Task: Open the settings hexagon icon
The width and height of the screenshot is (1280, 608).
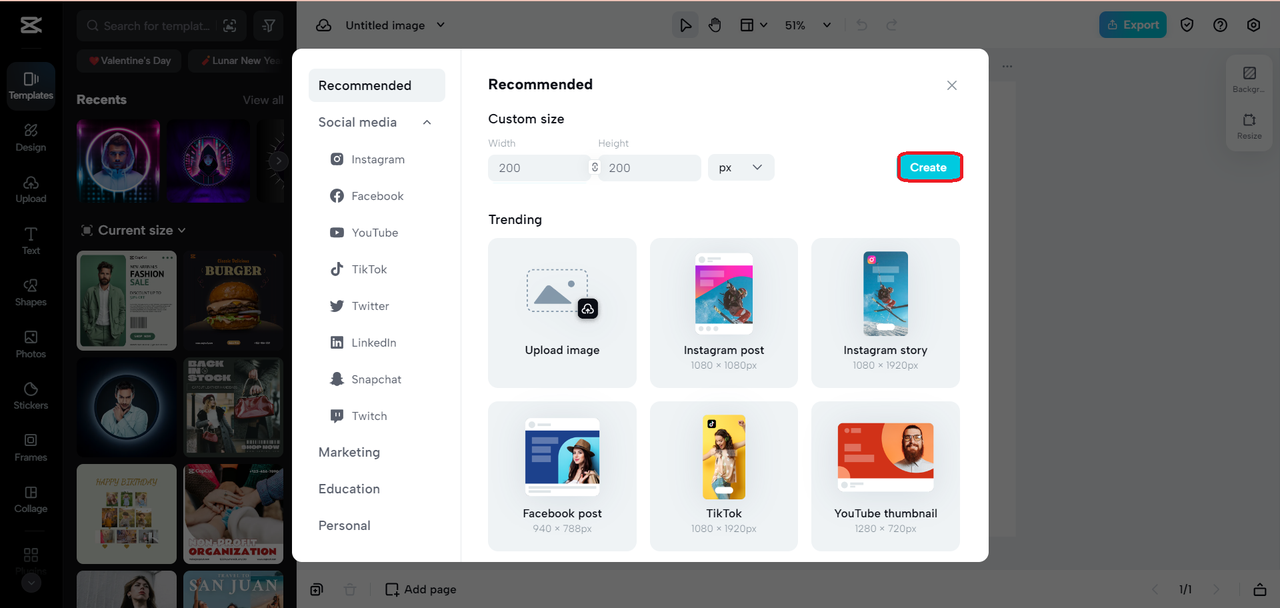Action: (x=1254, y=25)
